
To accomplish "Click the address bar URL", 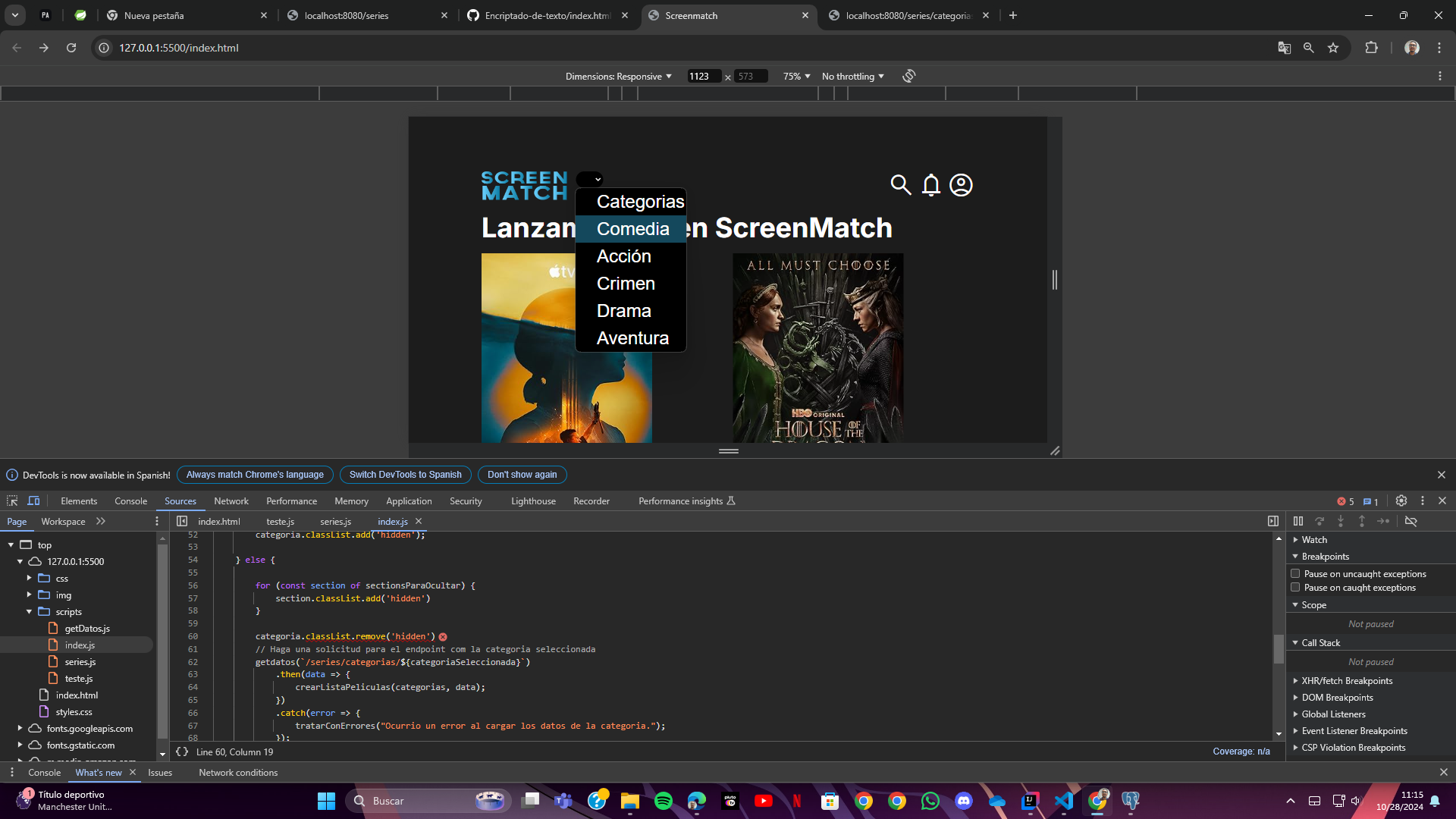I will tap(179, 48).
